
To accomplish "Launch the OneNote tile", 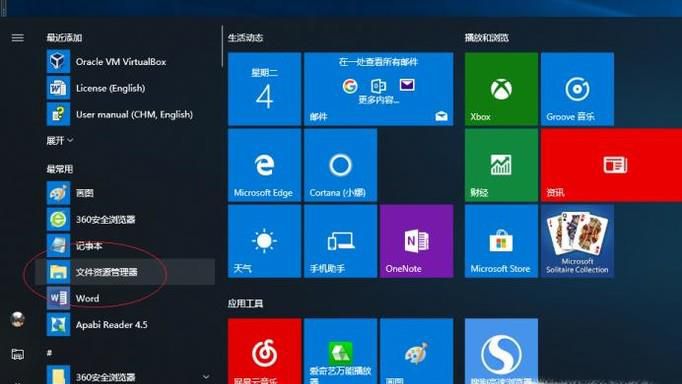I will [417, 241].
